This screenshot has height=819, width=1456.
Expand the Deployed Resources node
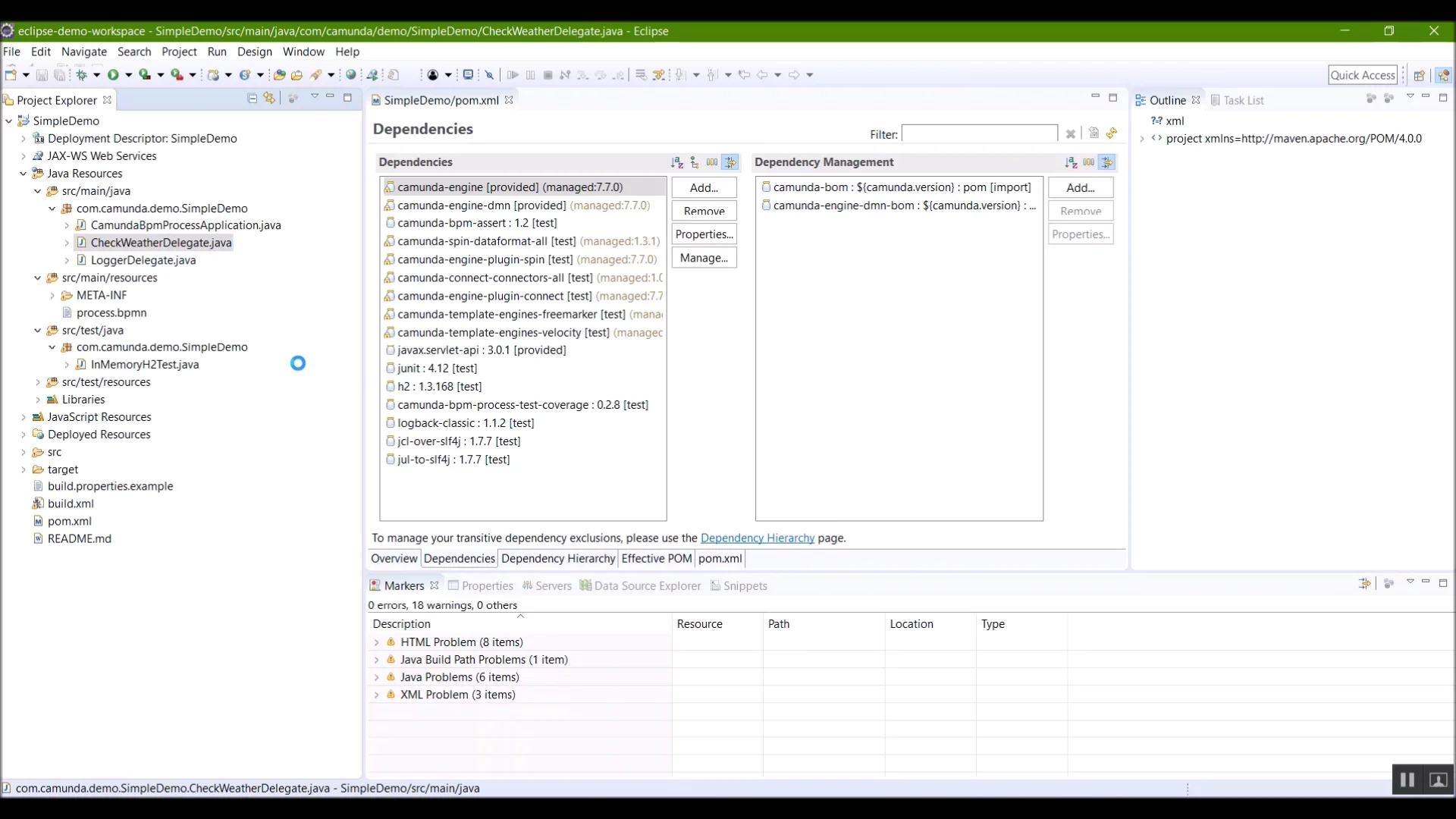tap(24, 435)
